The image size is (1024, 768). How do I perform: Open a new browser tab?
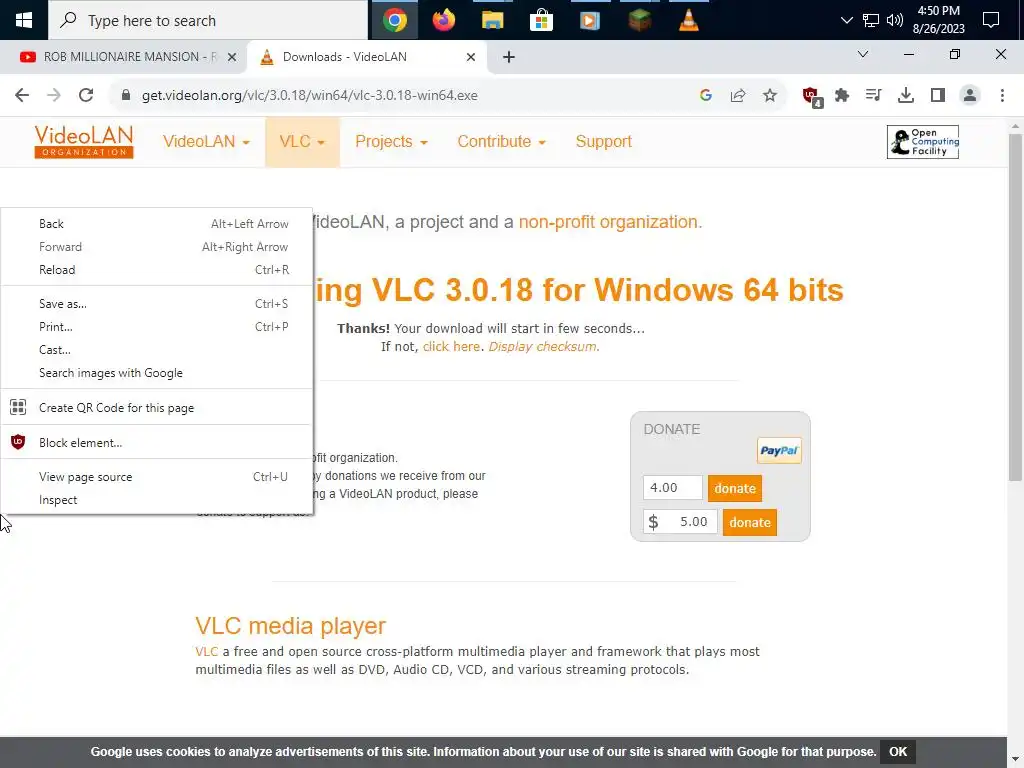click(x=509, y=57)
